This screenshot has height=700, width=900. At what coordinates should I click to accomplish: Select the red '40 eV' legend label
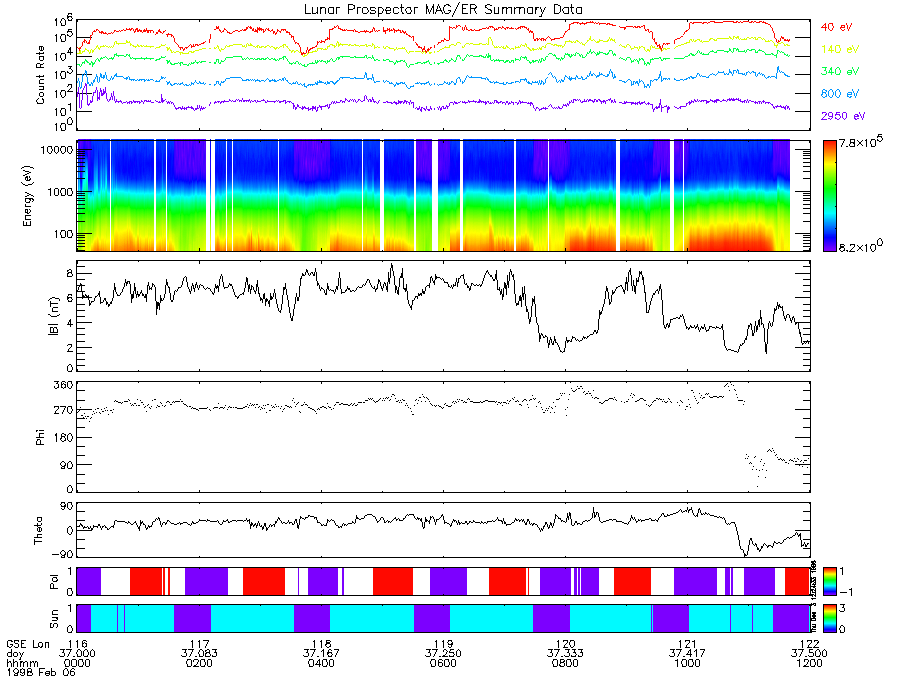pos(836,27)
